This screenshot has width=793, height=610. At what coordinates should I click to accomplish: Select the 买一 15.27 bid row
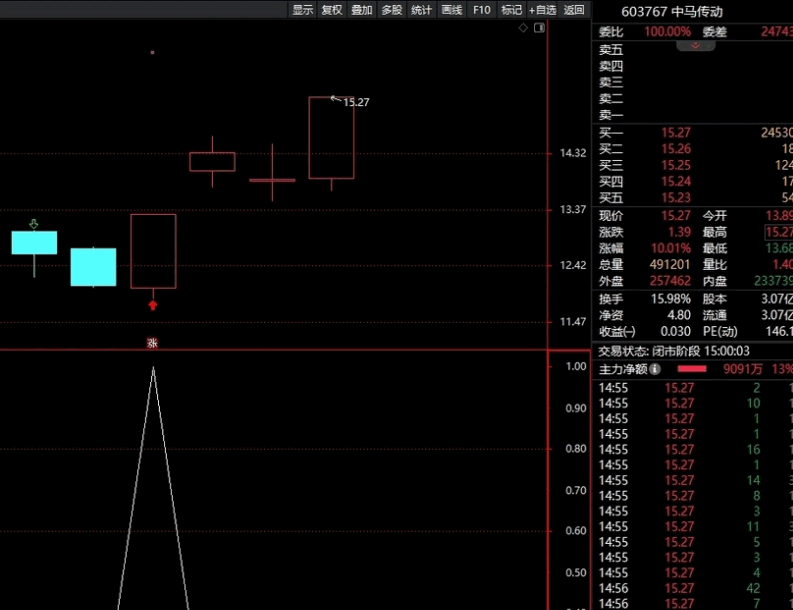point(692,133)
